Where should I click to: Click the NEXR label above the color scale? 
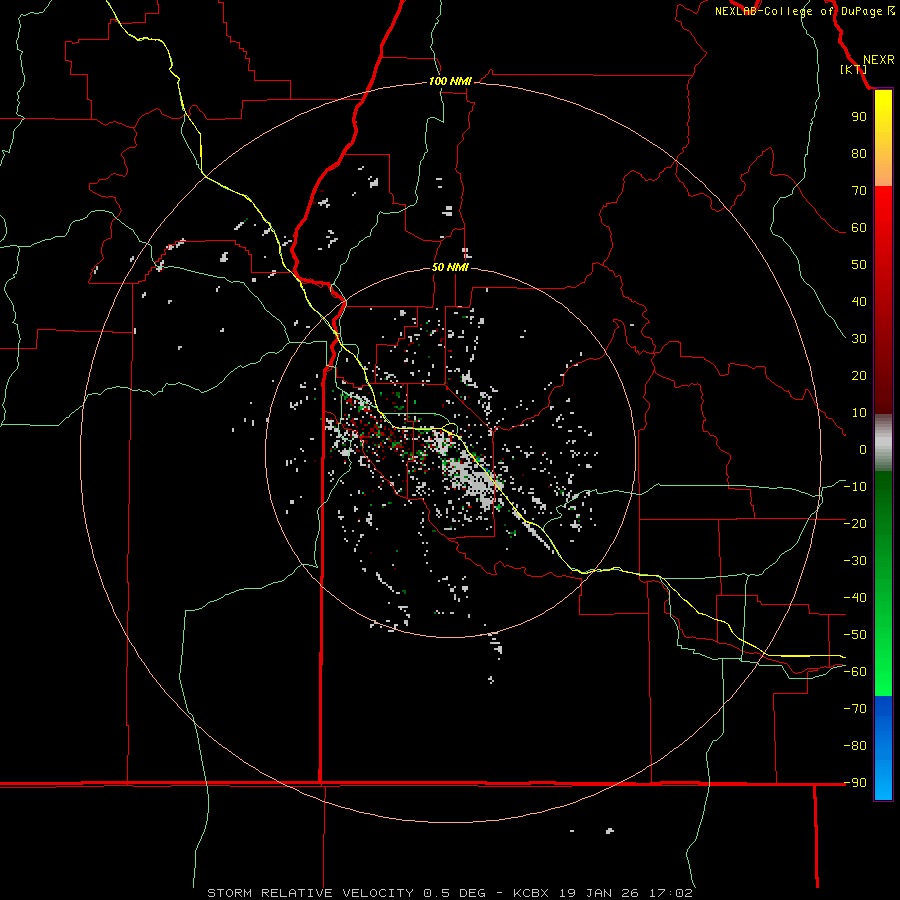coord(879,60)
